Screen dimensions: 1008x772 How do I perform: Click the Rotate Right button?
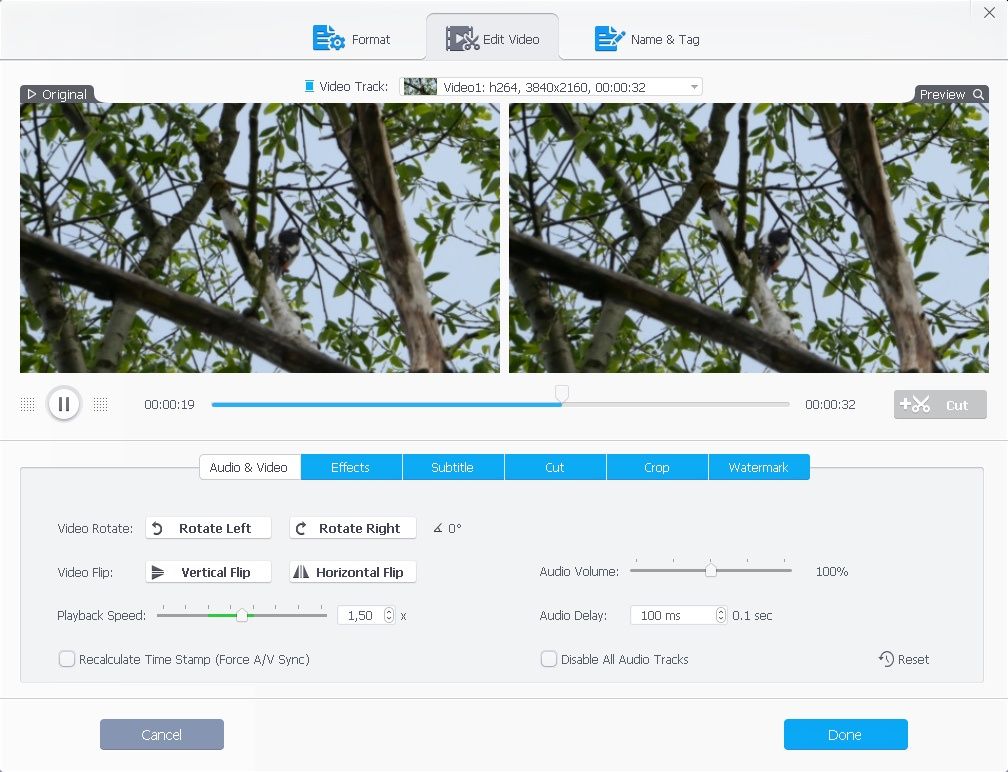352,528
